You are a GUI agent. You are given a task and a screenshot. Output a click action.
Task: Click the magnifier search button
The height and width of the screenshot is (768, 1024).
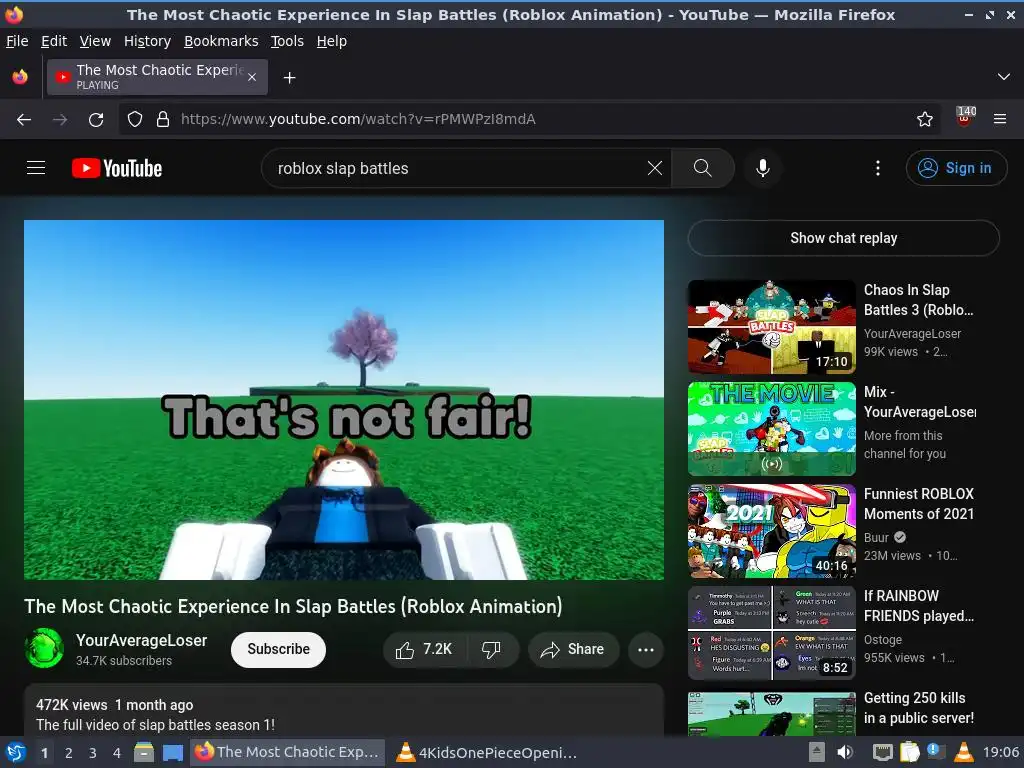pyautogui.click(x=703, y=168)
